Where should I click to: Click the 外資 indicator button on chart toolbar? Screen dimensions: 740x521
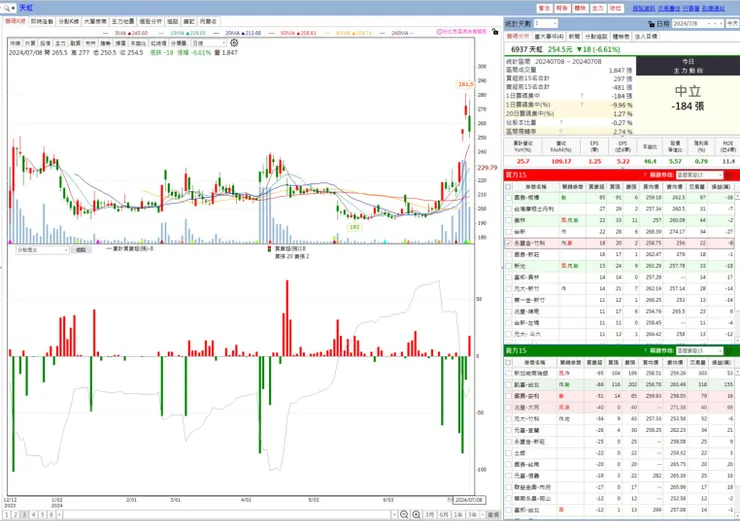[30, 43]
